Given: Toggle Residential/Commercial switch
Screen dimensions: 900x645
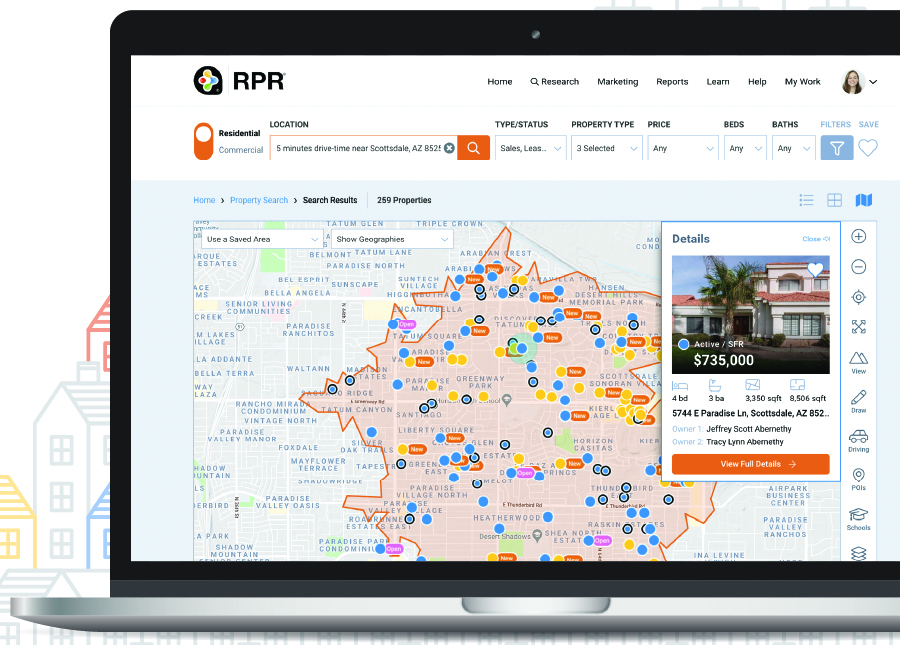Looking at the screenshot, I should click(203, 141).
